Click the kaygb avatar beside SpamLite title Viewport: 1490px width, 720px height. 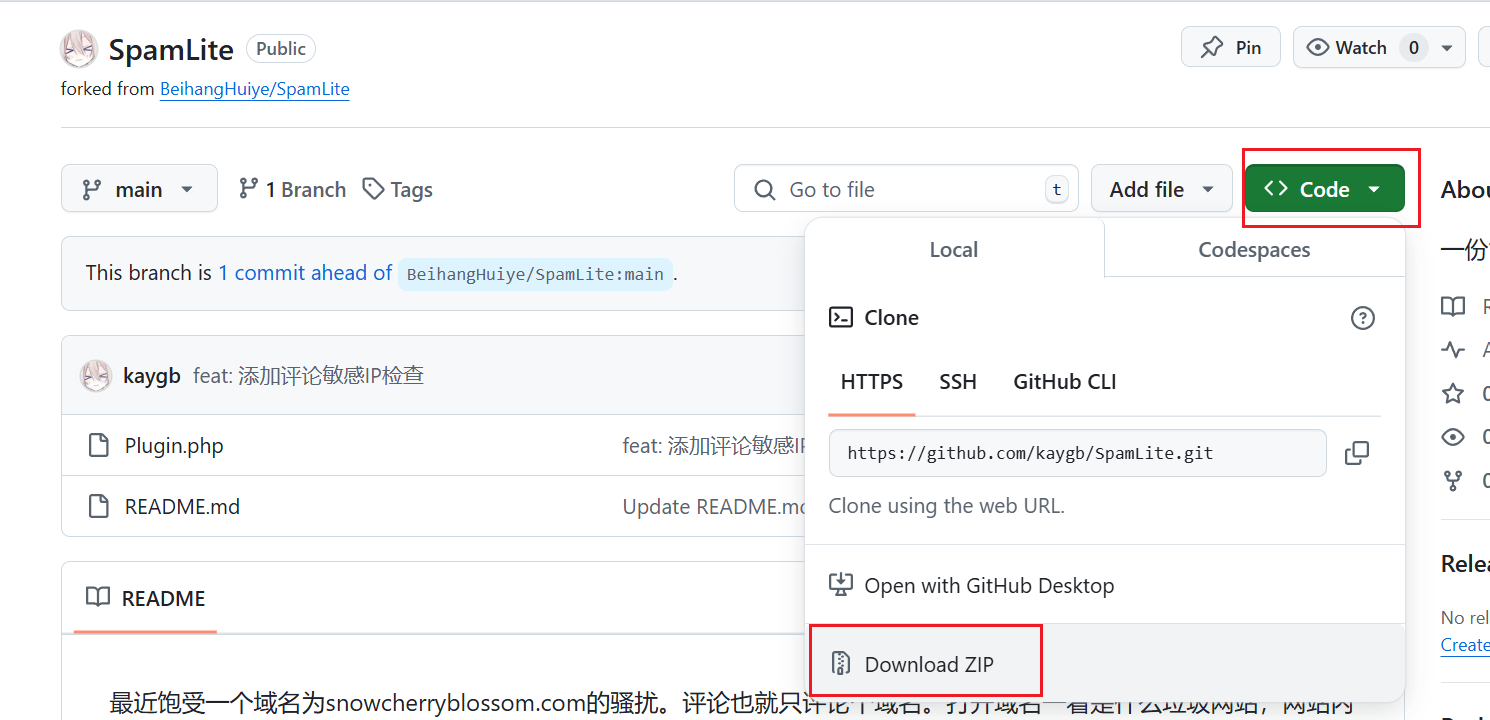[78, 49]
